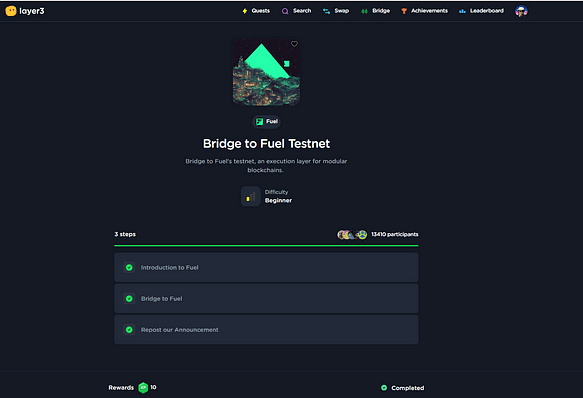Expand the Introduction to Fuel step
583x398 pixels.
(x=266, y=267)
